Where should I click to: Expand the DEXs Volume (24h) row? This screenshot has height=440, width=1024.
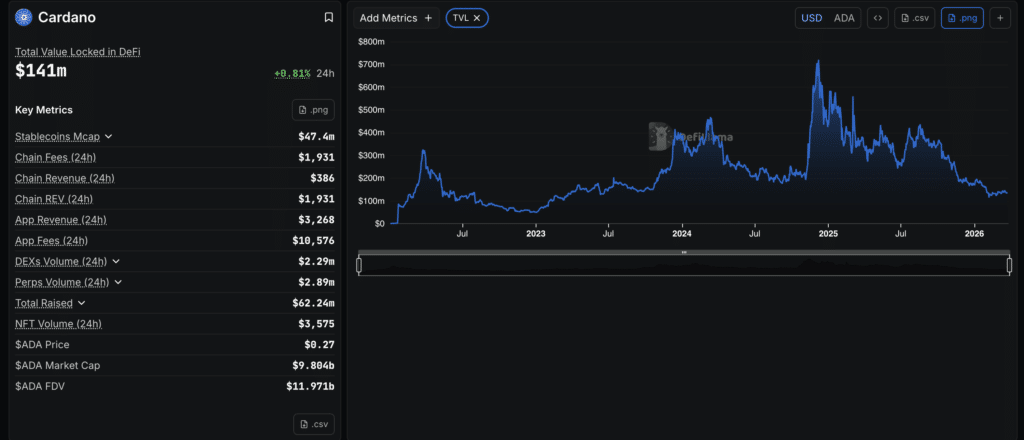[117, 261]
